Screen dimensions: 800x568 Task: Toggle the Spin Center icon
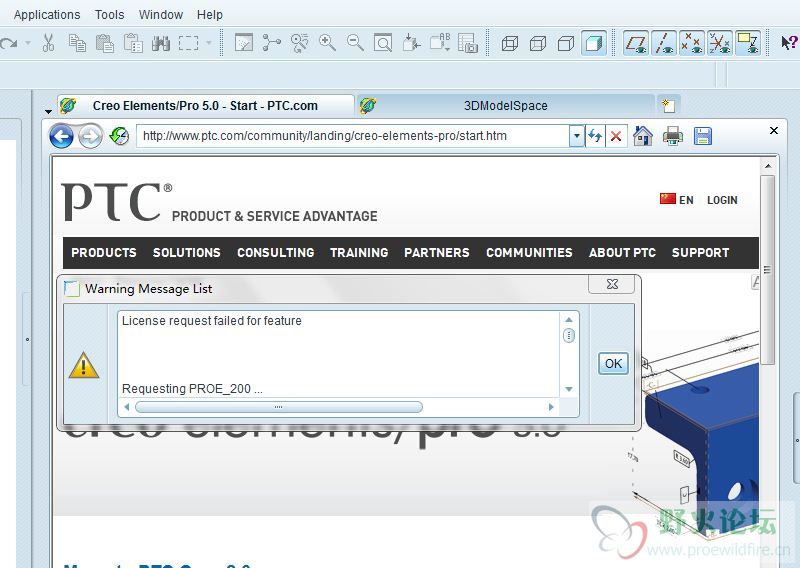click(x=271, y=43)
